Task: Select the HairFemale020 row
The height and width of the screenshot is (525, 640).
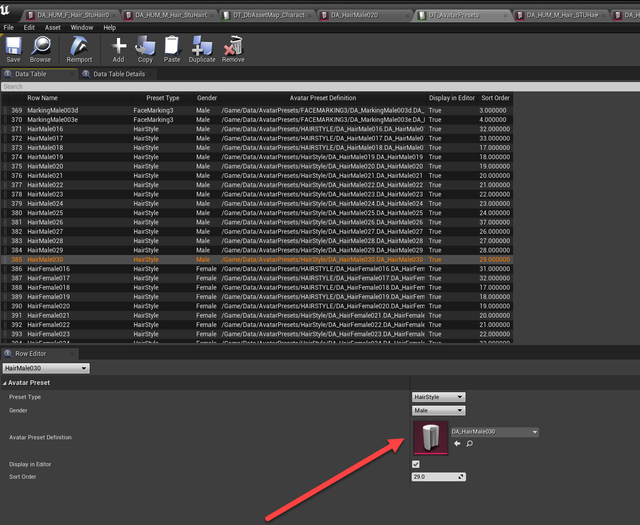Action: coord(257,306)
